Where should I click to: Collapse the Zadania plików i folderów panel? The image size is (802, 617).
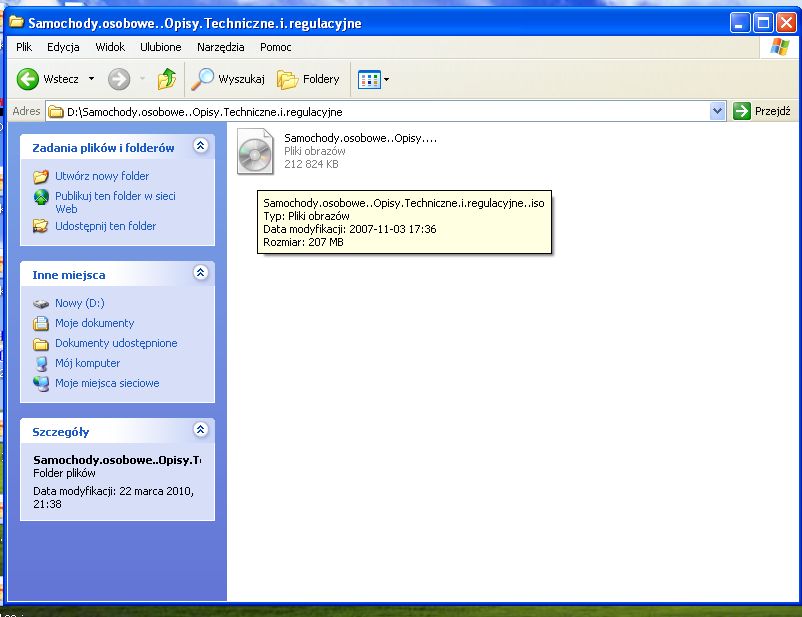(x=200, y=147)
